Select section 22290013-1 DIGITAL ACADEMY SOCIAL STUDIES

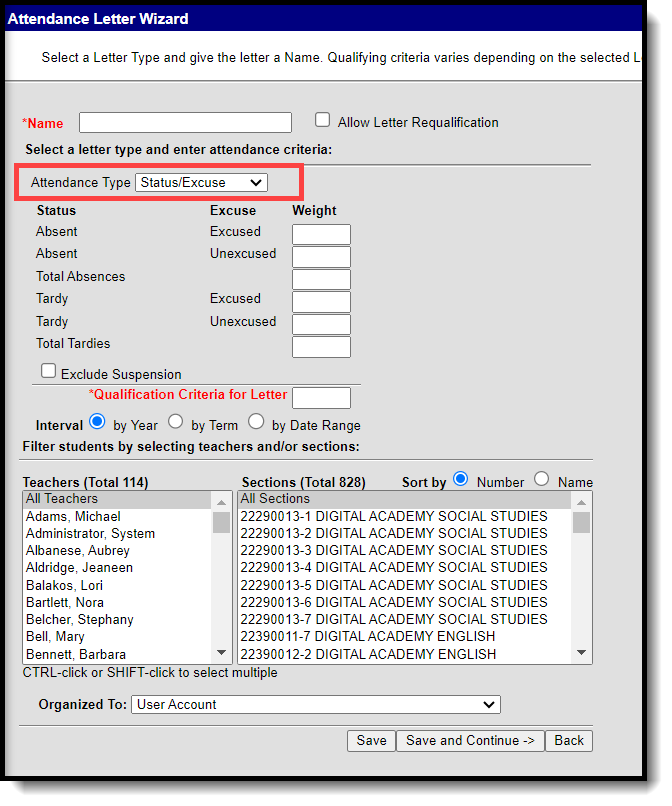[405, 516]
